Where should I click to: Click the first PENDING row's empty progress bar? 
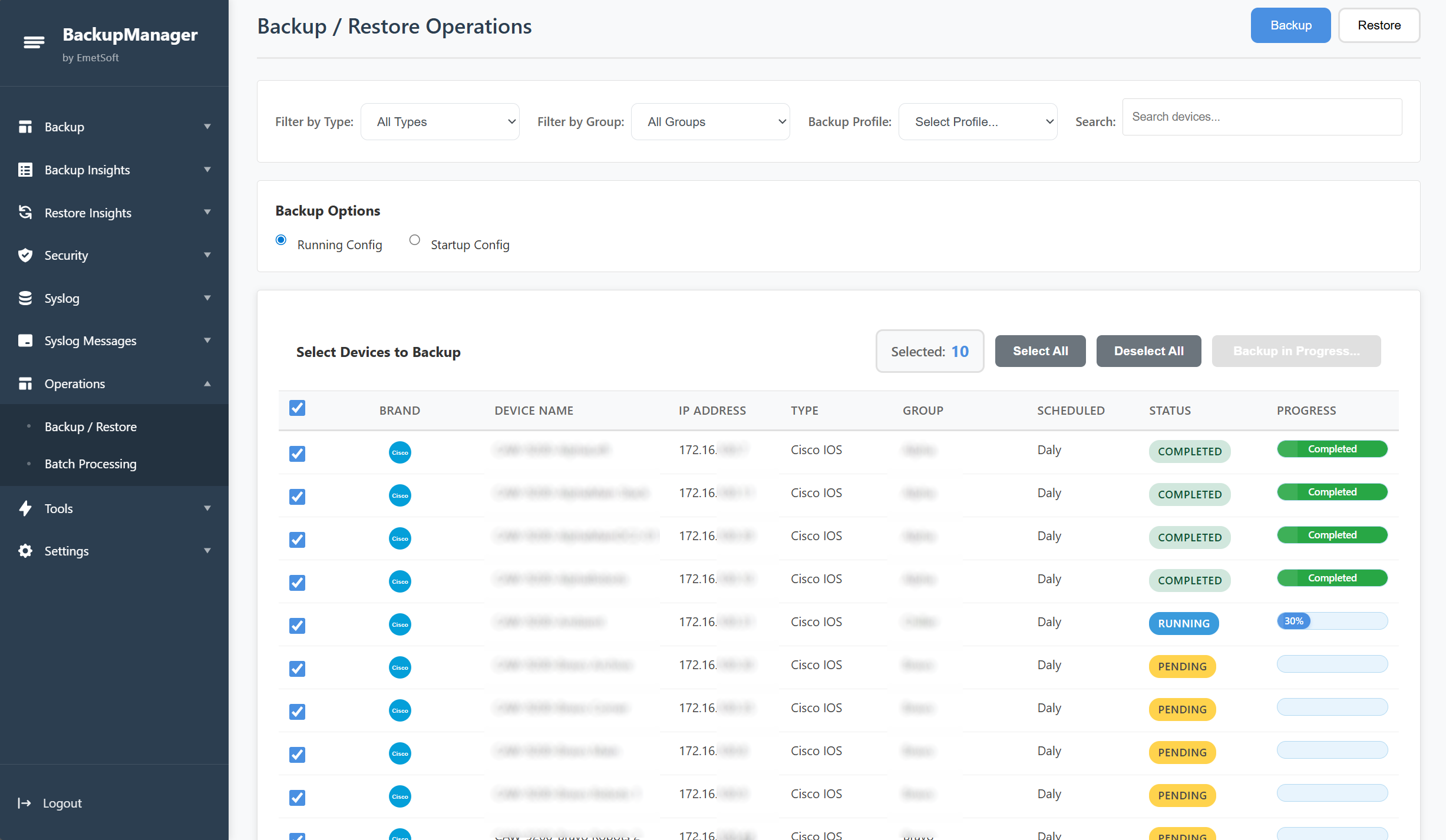pyautogui.click(x=1332, y=664)
